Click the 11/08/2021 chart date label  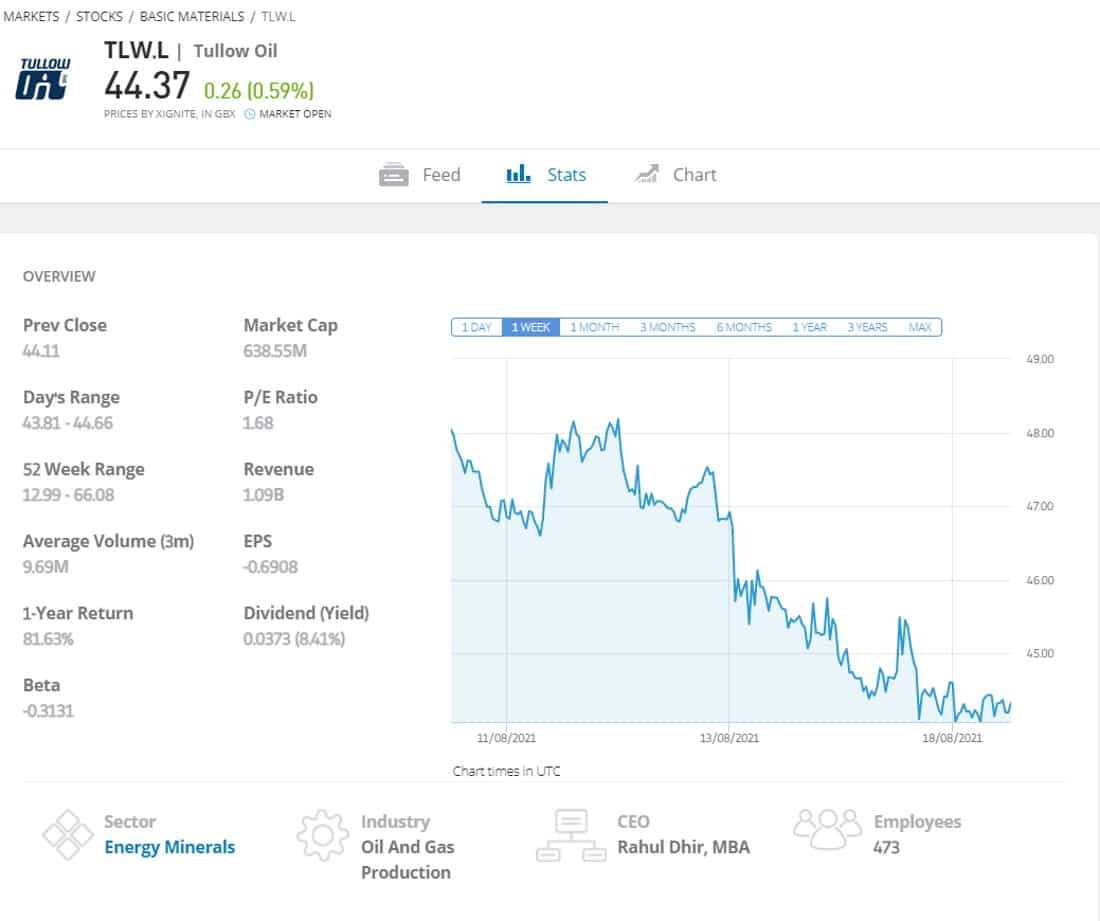click(x=506, y=738)
